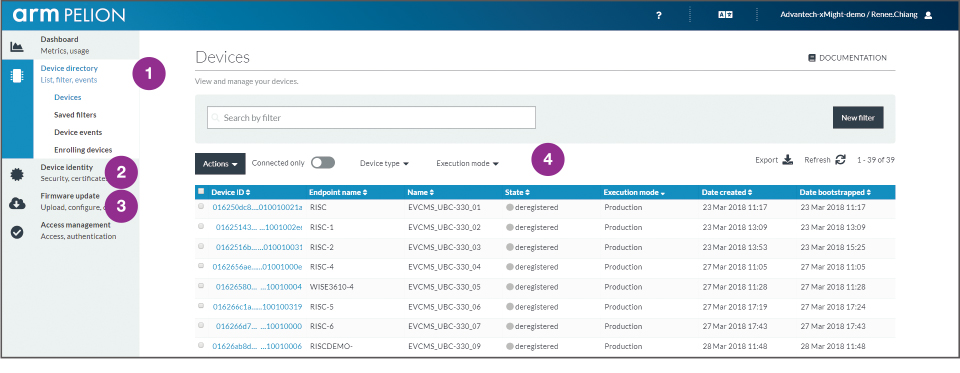Image resolution: width=960 pixels, height=373 pixels.
Task: Expand the Device type filter dropdown
Action: 384,164
